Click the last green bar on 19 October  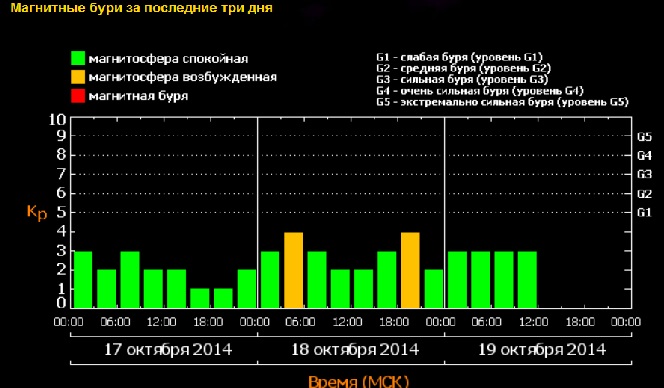pyautogui.click(x=527, y=280)
